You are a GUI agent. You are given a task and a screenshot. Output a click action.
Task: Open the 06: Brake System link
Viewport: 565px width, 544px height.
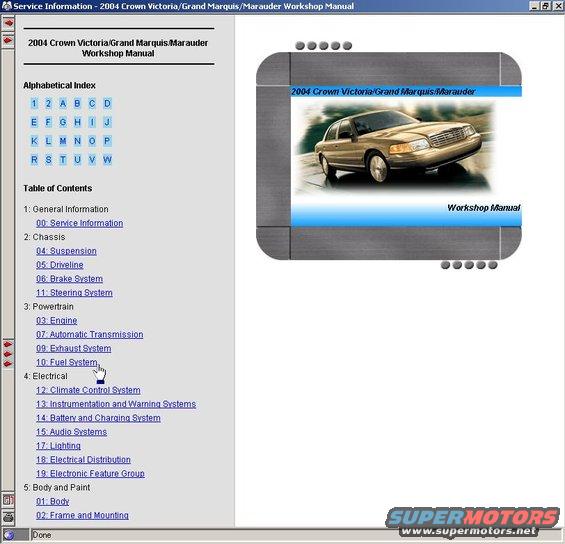[x=70, y=279]
